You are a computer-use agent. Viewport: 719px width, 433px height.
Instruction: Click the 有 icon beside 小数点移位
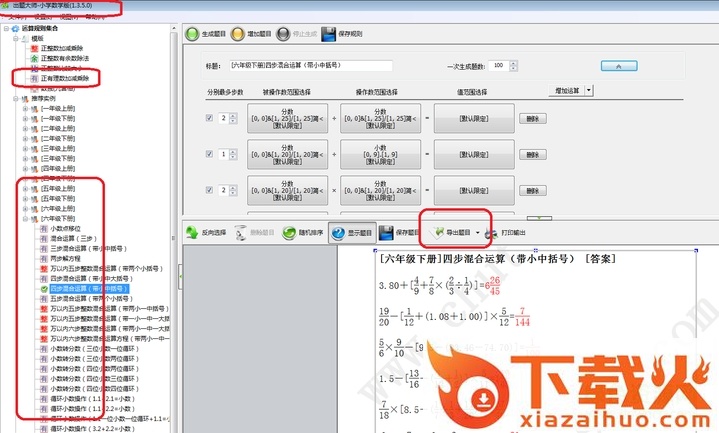pyautogui.click(x=44, y=228)
